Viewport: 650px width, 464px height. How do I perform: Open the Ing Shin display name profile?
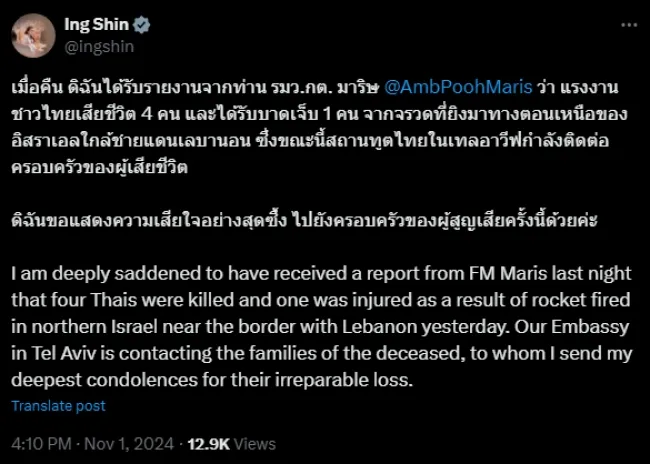pos(97,25)
